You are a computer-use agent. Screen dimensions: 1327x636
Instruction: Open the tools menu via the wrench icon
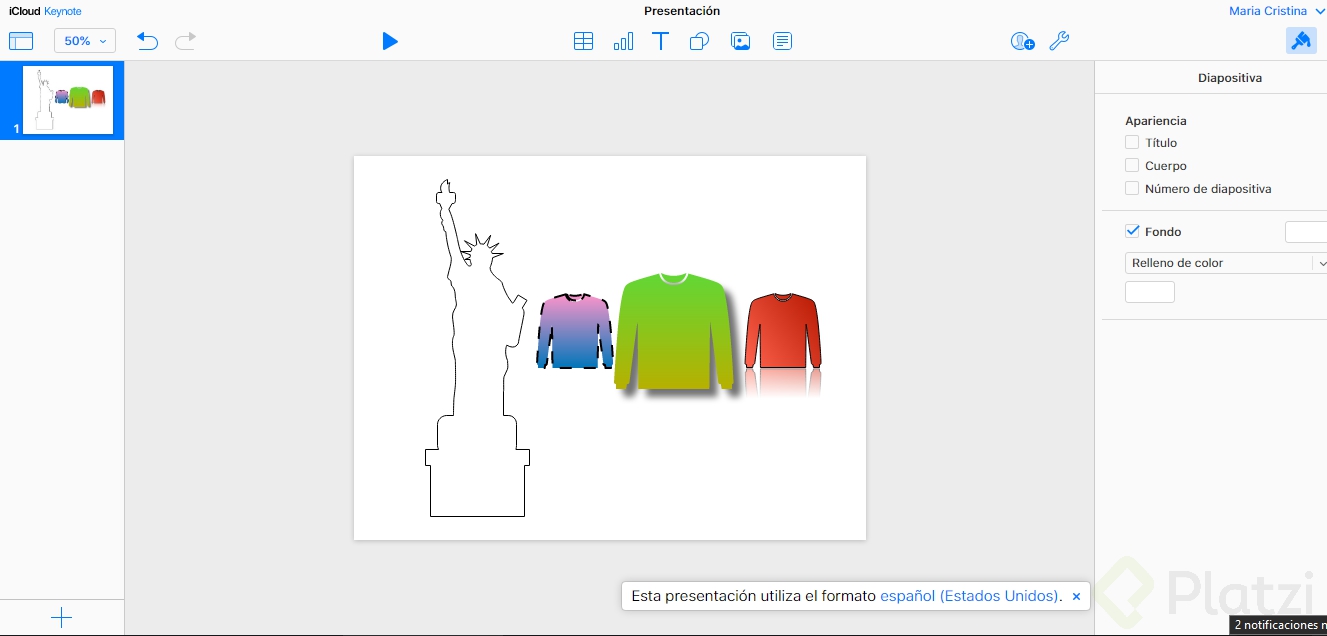(x=1059, y=41)
